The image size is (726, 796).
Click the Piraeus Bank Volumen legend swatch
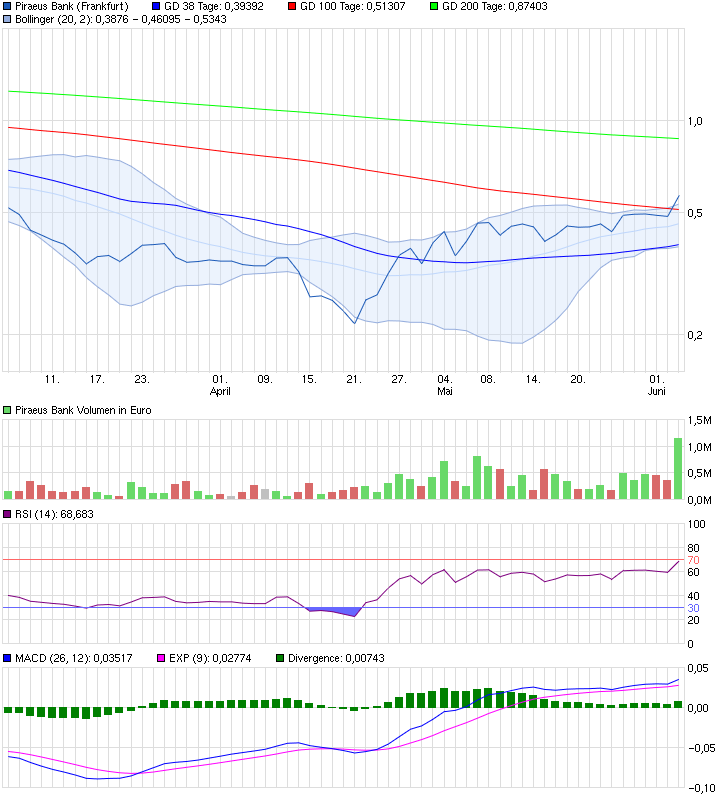click(8, 410)
